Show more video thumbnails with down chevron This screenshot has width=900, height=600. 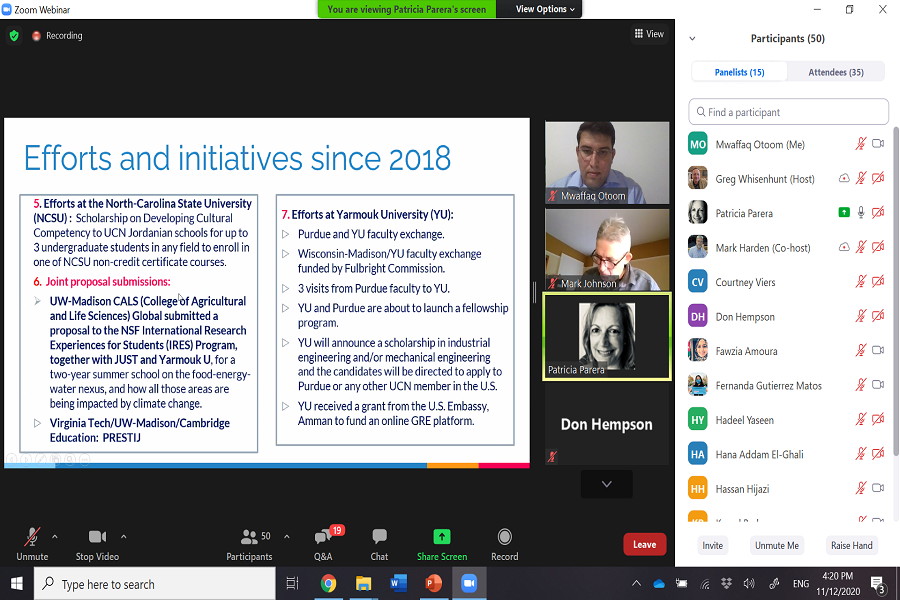point(607,484)
